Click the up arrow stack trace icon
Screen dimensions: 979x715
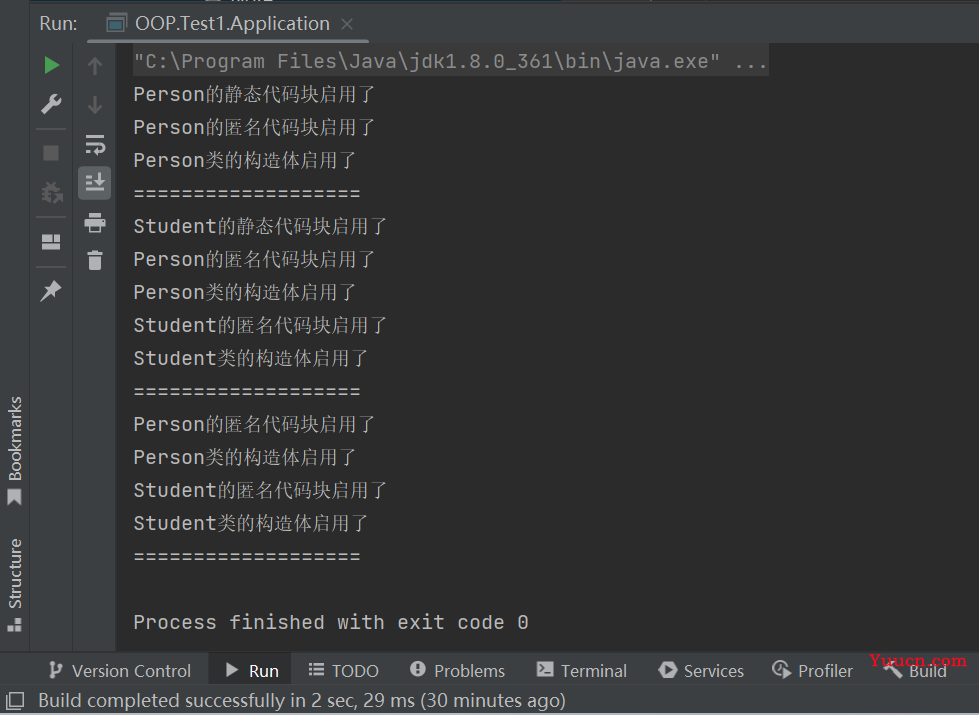95,65
